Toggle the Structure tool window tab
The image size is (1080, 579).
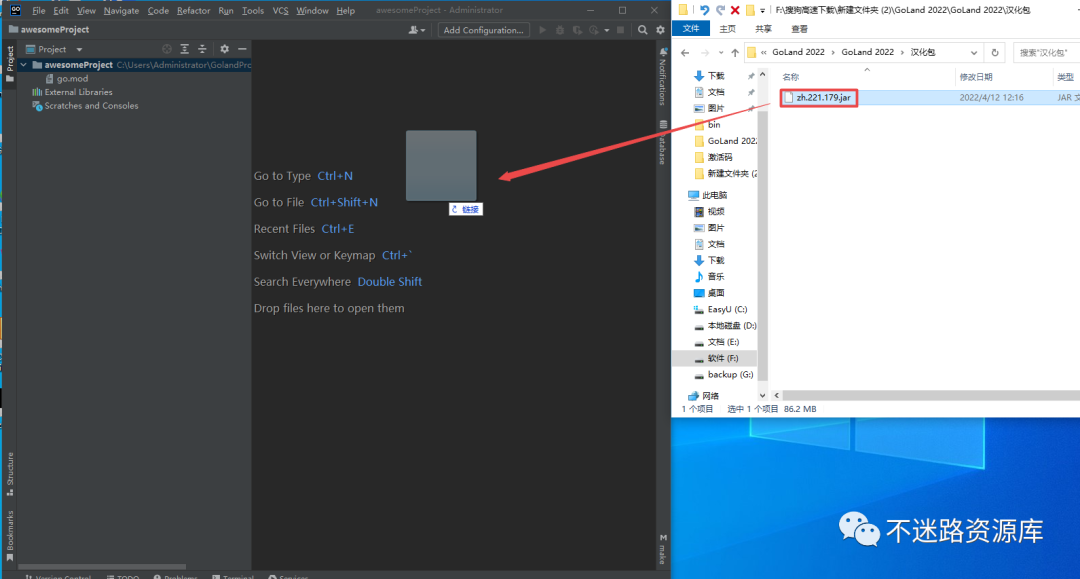(x=10, y=474)
